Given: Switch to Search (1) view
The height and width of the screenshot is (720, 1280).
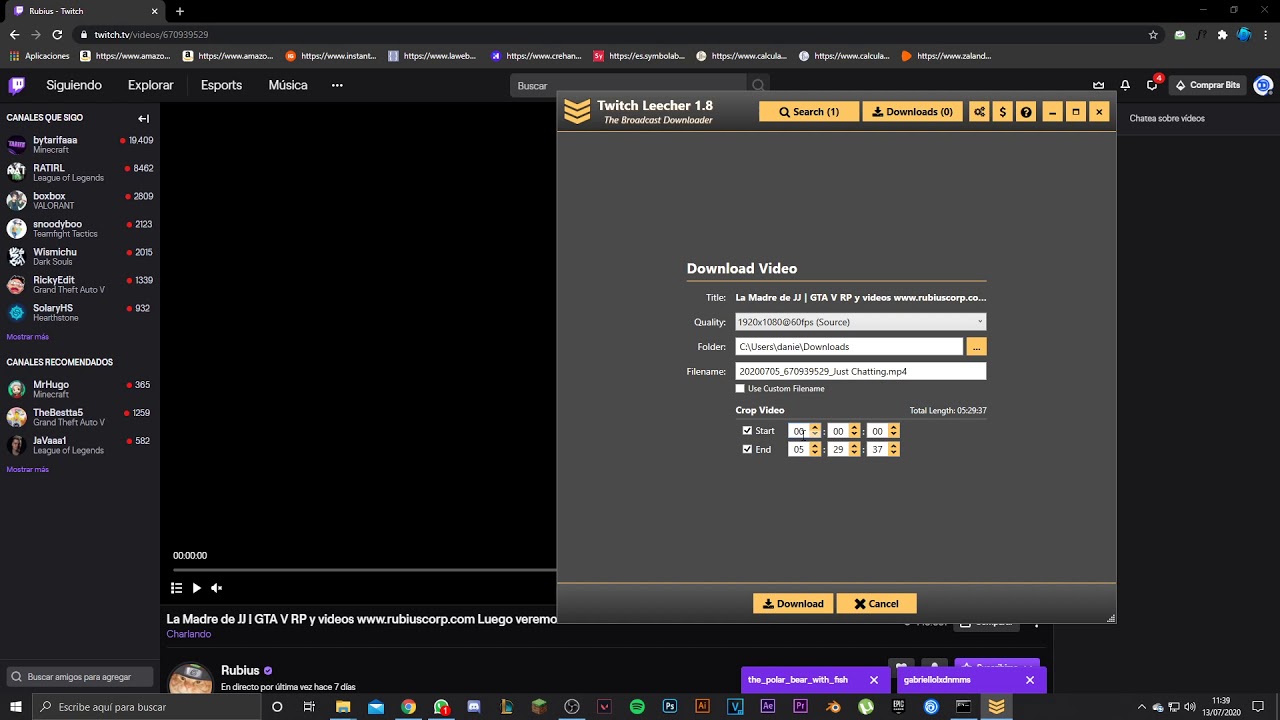Looking at the screenshot, I should pos(809,112).
